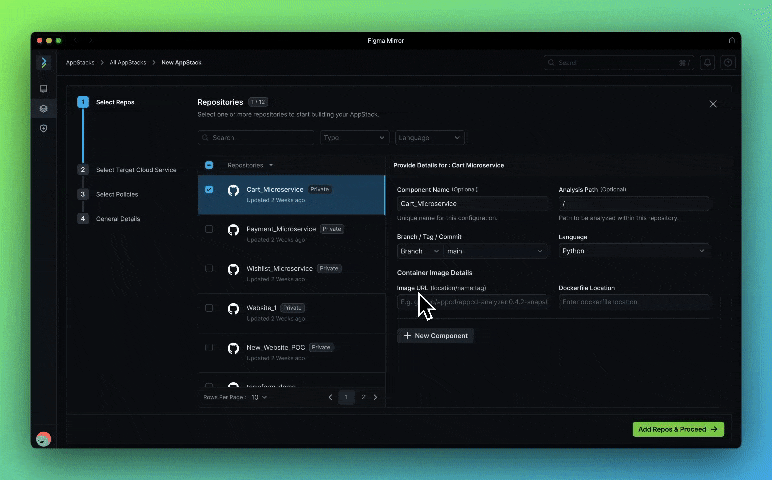This screenshot has height=480, width=772.
Task: Click the step 2 number badge
Action: (x=83, y=169)
